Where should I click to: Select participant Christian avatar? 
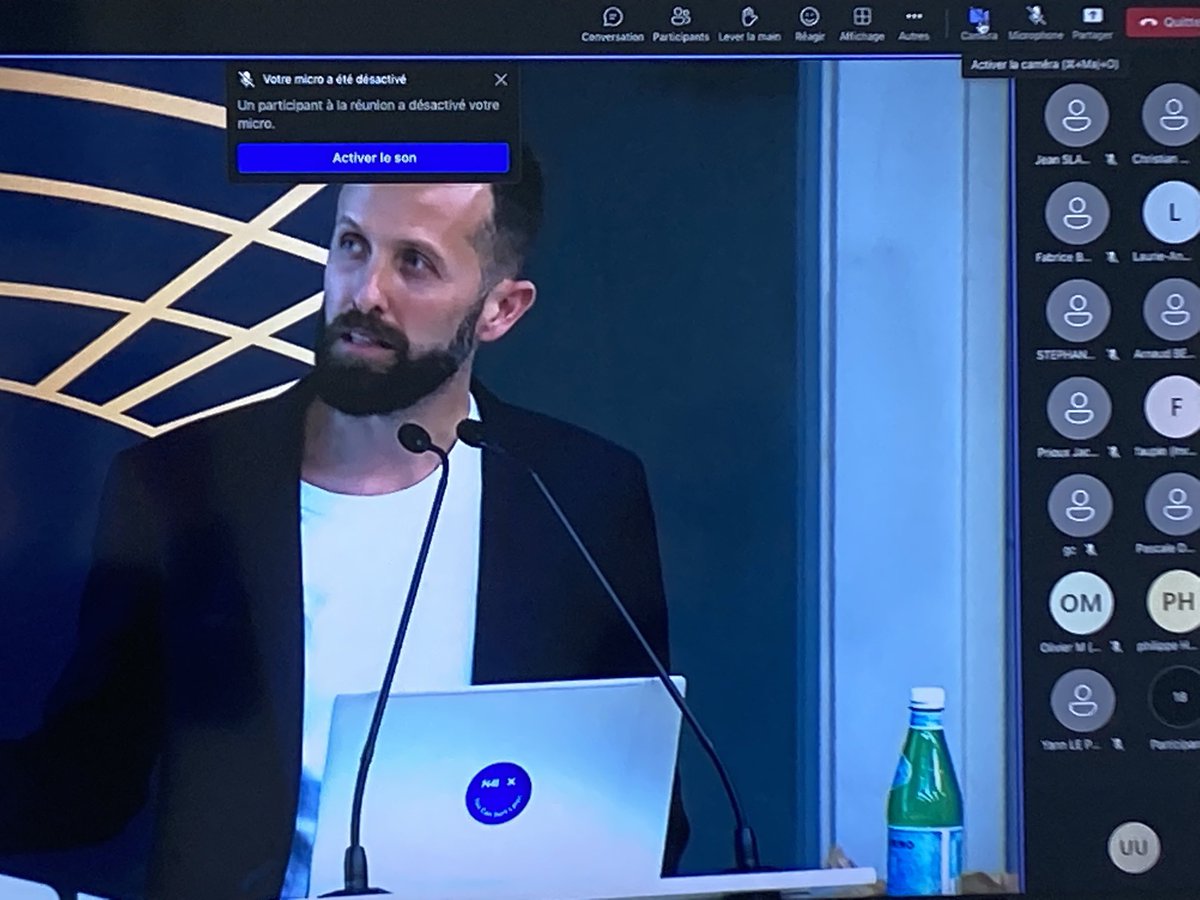pyautogui.click(x=1173, y=116)
